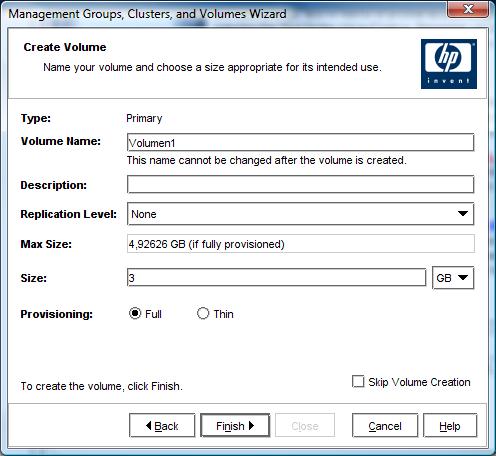The image size is (496, 456).
Task: Open the size unit GB selector
Action: (x=453, y=278)
